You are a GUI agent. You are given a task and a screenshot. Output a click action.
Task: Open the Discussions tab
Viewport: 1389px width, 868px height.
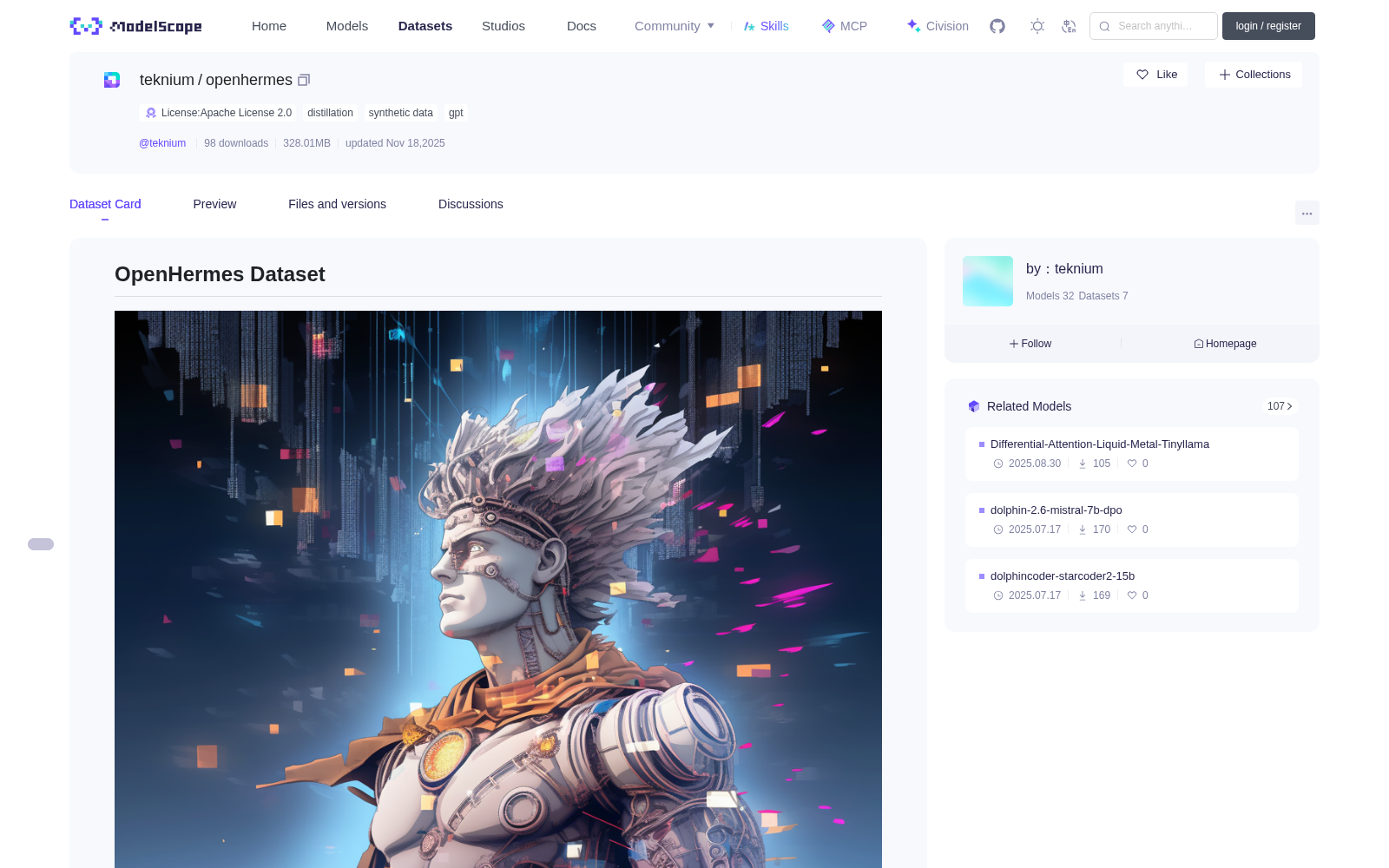[471, 204]
